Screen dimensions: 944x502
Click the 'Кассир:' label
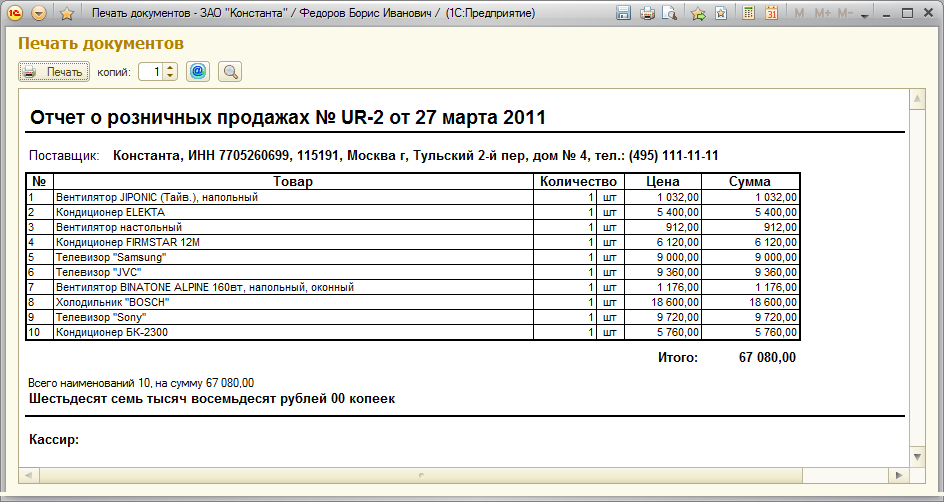coord(54,439)
